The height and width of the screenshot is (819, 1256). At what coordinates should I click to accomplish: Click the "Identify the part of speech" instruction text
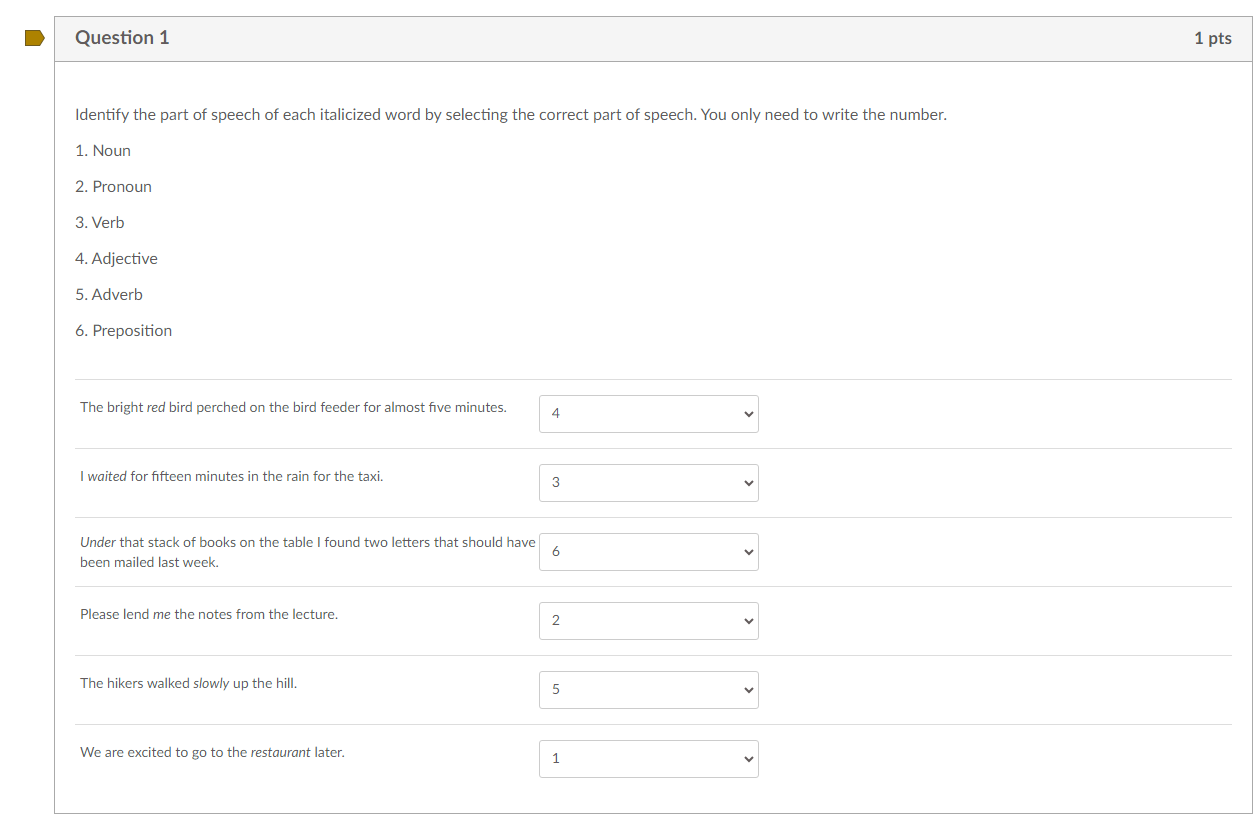(x=510, y=115)
